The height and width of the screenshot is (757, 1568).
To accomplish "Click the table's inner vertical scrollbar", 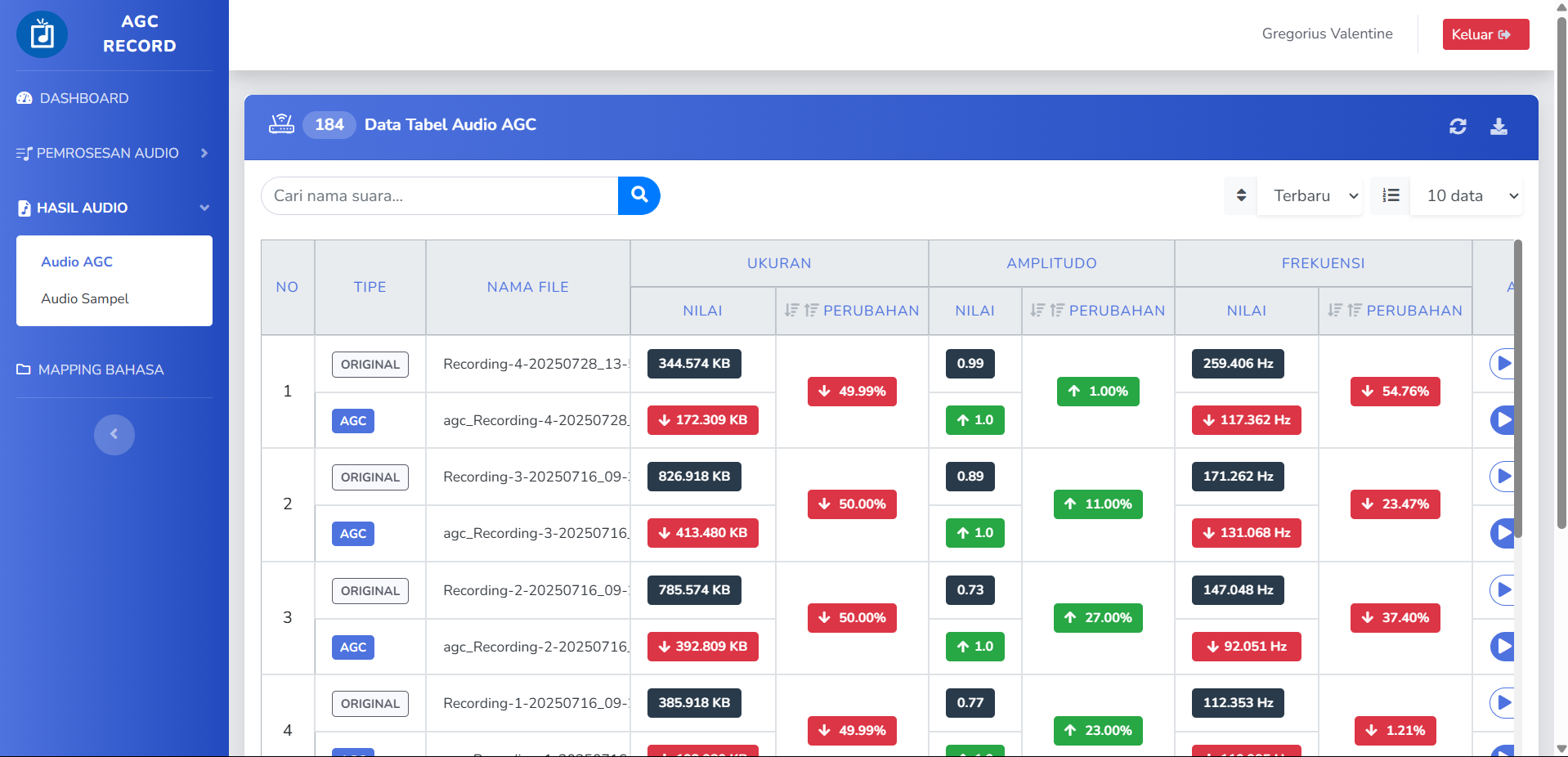I will pyautogui.click(x=1518, y=388).
